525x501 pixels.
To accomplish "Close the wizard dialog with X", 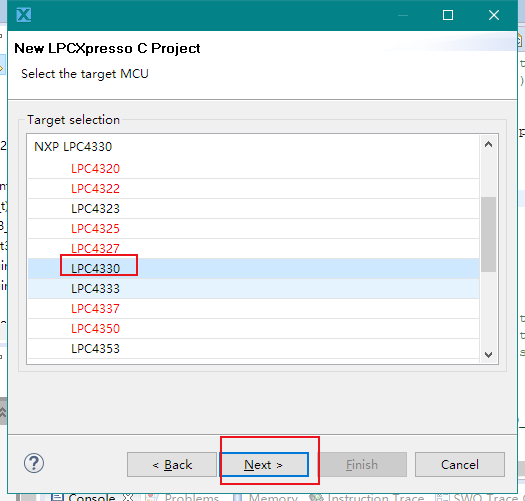I will click(494, 15).
